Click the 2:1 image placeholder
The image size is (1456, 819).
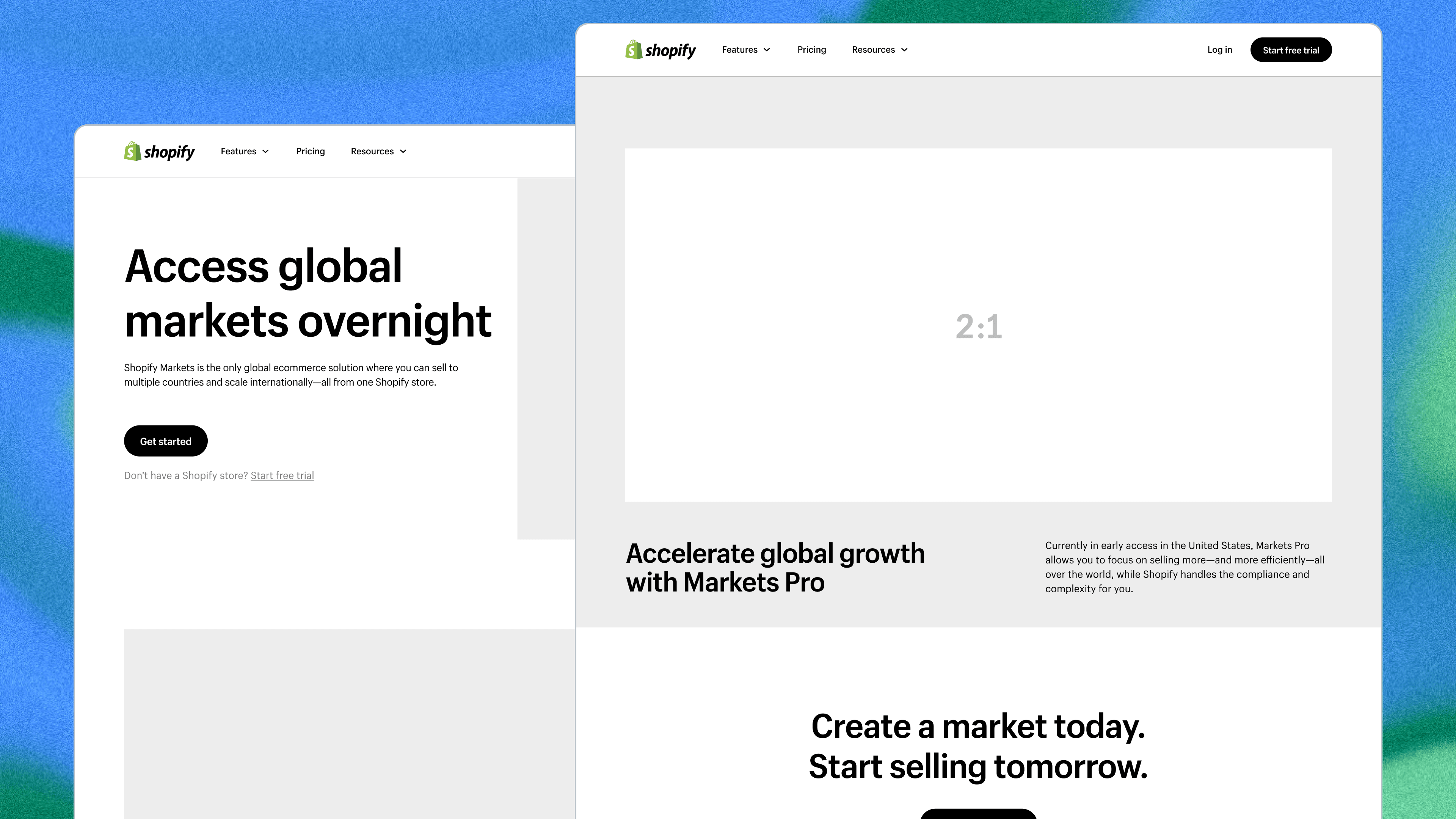(x=978, y=325)
